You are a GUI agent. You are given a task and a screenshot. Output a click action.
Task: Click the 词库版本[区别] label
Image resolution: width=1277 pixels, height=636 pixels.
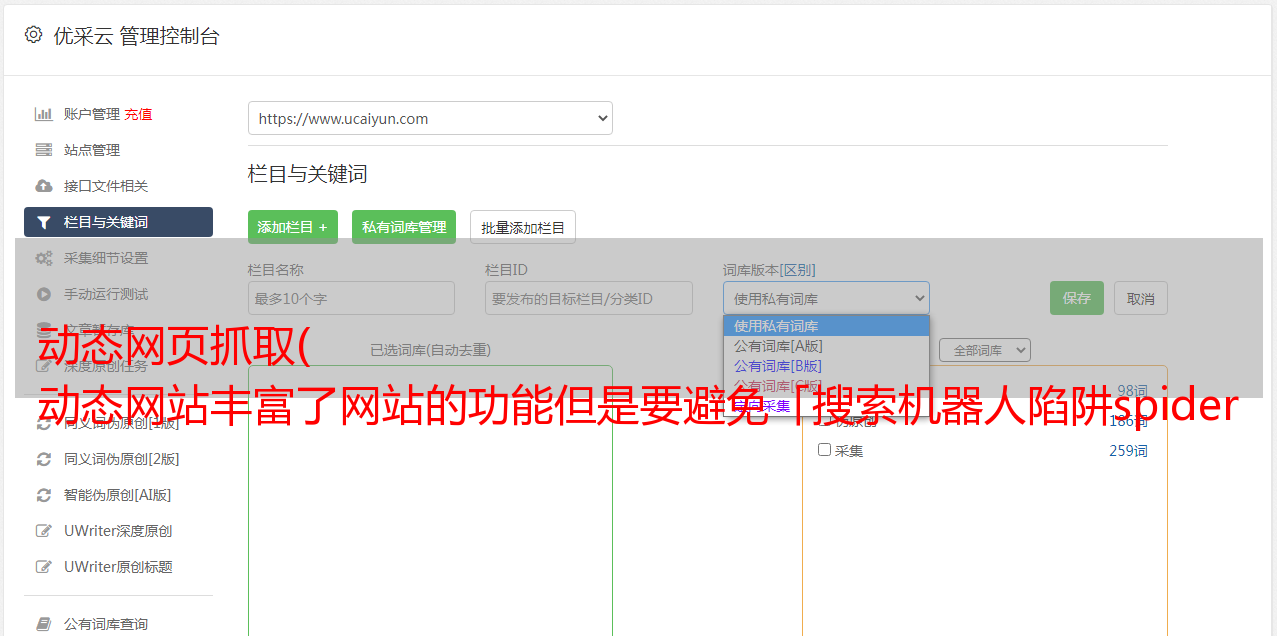pos(769,270)
